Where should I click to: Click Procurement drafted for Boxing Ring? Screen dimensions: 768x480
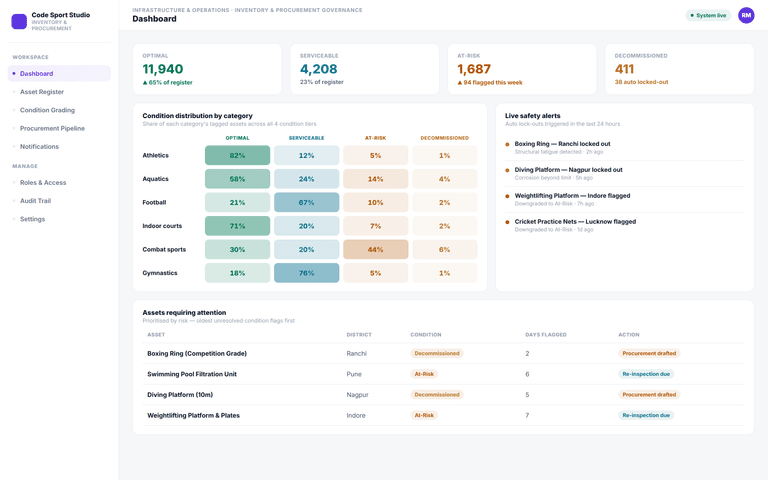(649, 353)
